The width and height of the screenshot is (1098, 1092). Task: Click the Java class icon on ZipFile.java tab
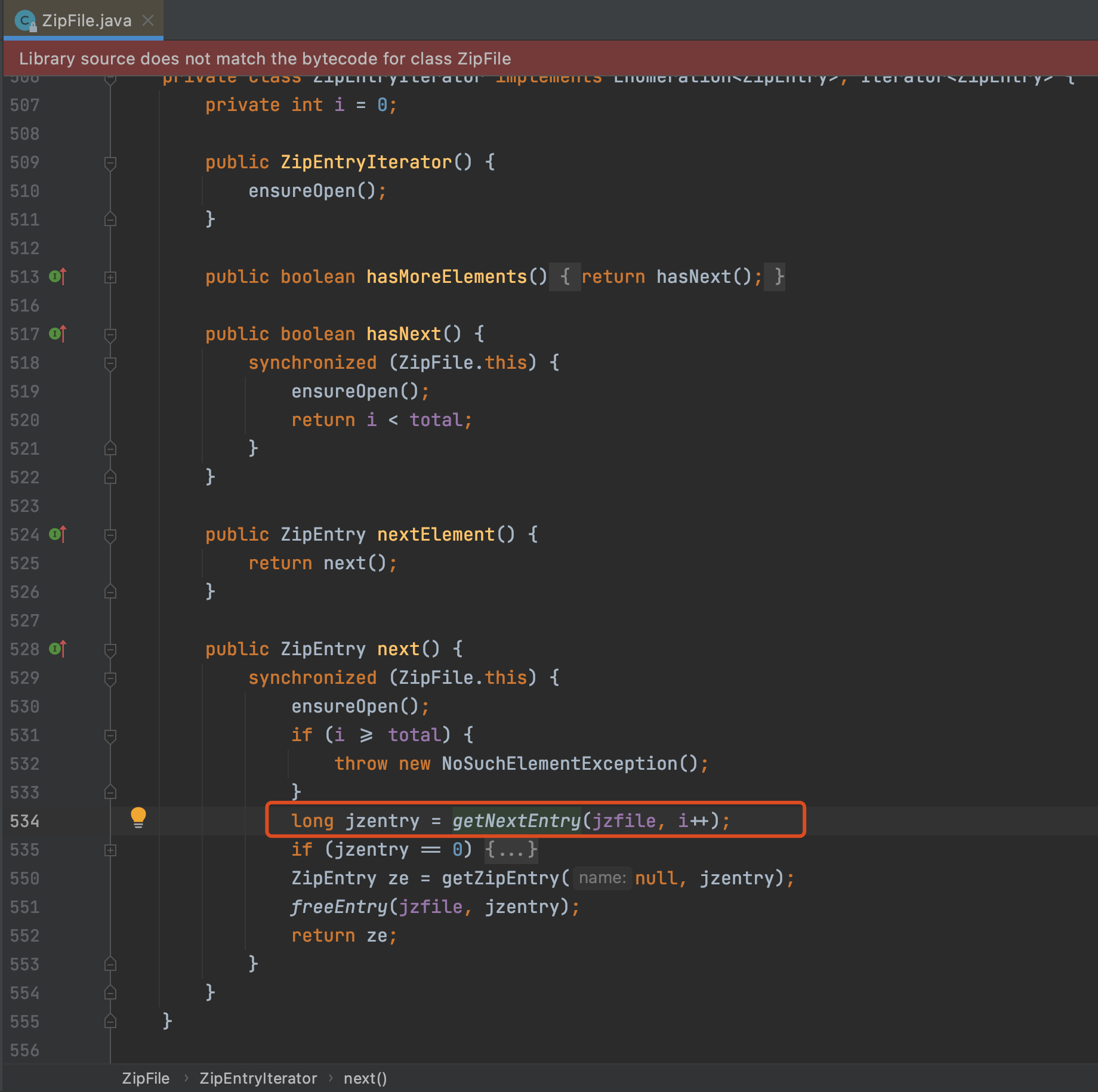(25, 21)
